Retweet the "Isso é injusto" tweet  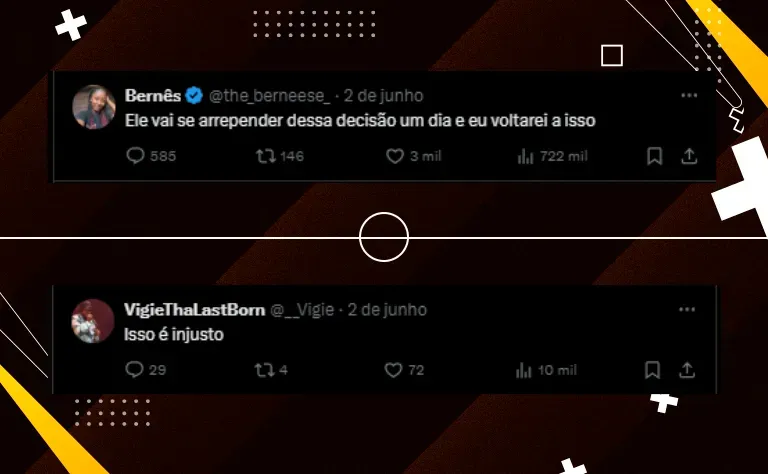pos(271,370)
